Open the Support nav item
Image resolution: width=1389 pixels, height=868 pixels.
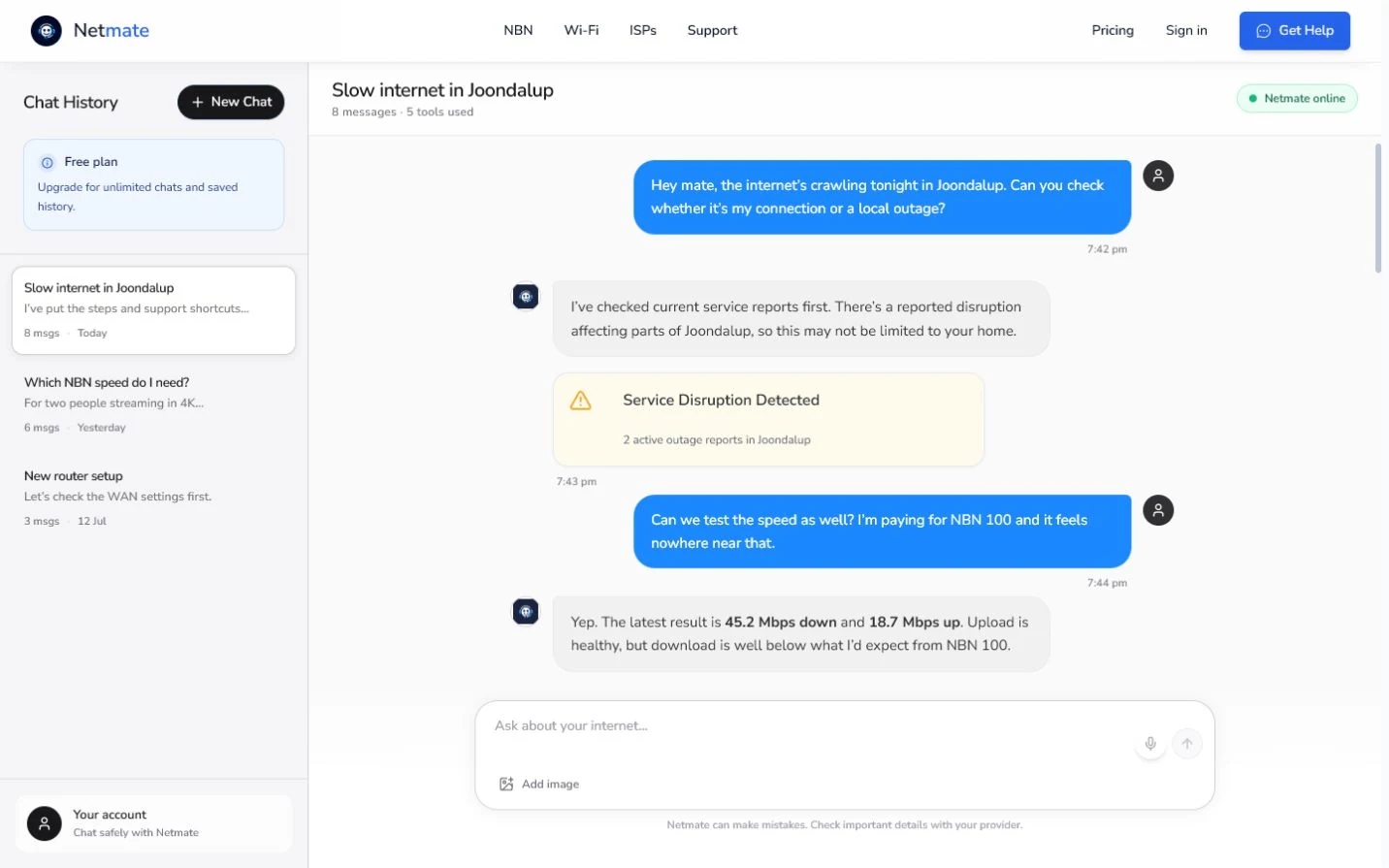tap(712, 30)
